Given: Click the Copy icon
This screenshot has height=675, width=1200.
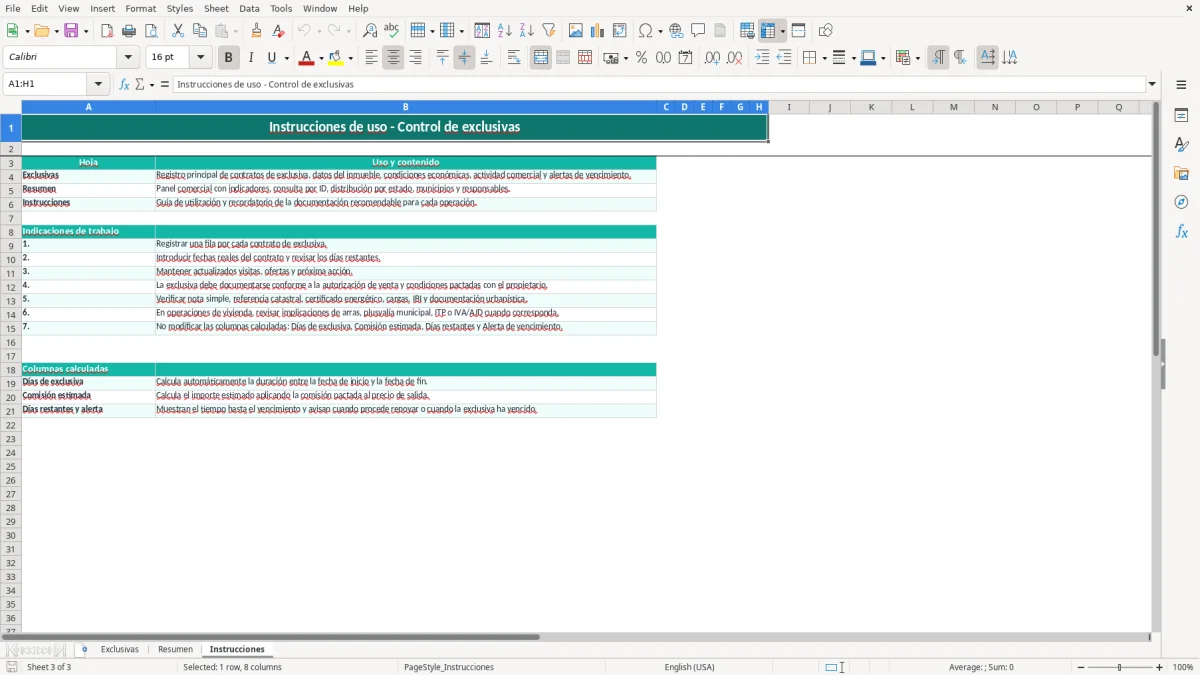Looking at the screenshot, I should [x=200, y=31].
